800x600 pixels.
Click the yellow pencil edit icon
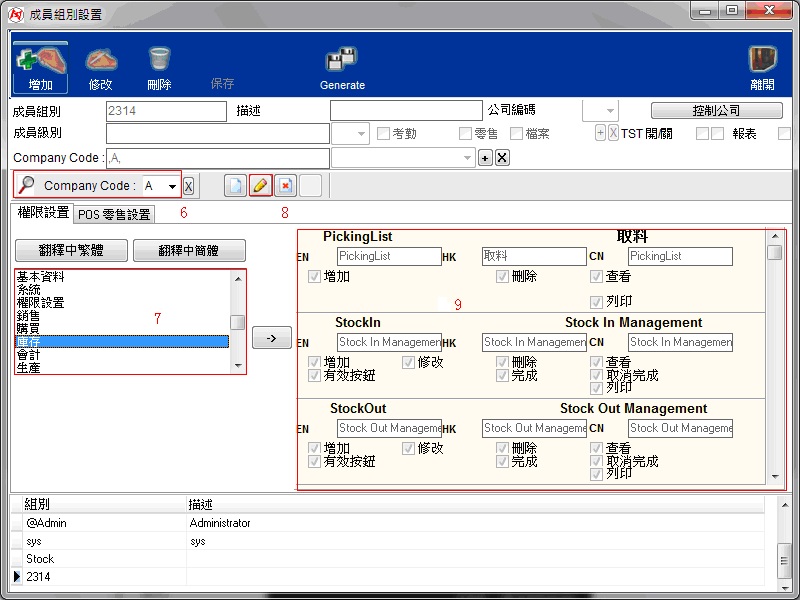click(x=260, y=185)
